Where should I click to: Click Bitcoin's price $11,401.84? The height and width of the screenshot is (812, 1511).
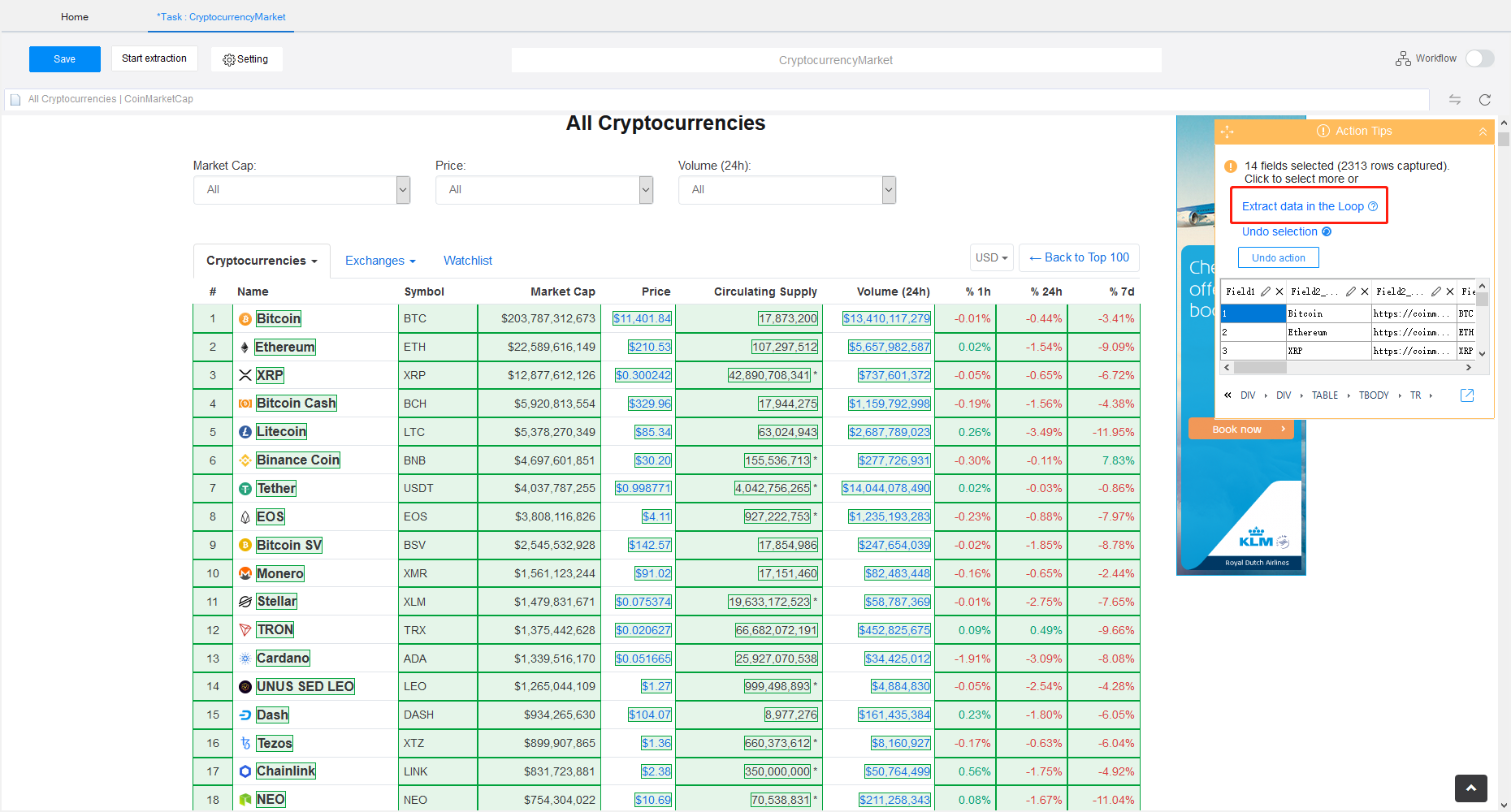(642, 318)
